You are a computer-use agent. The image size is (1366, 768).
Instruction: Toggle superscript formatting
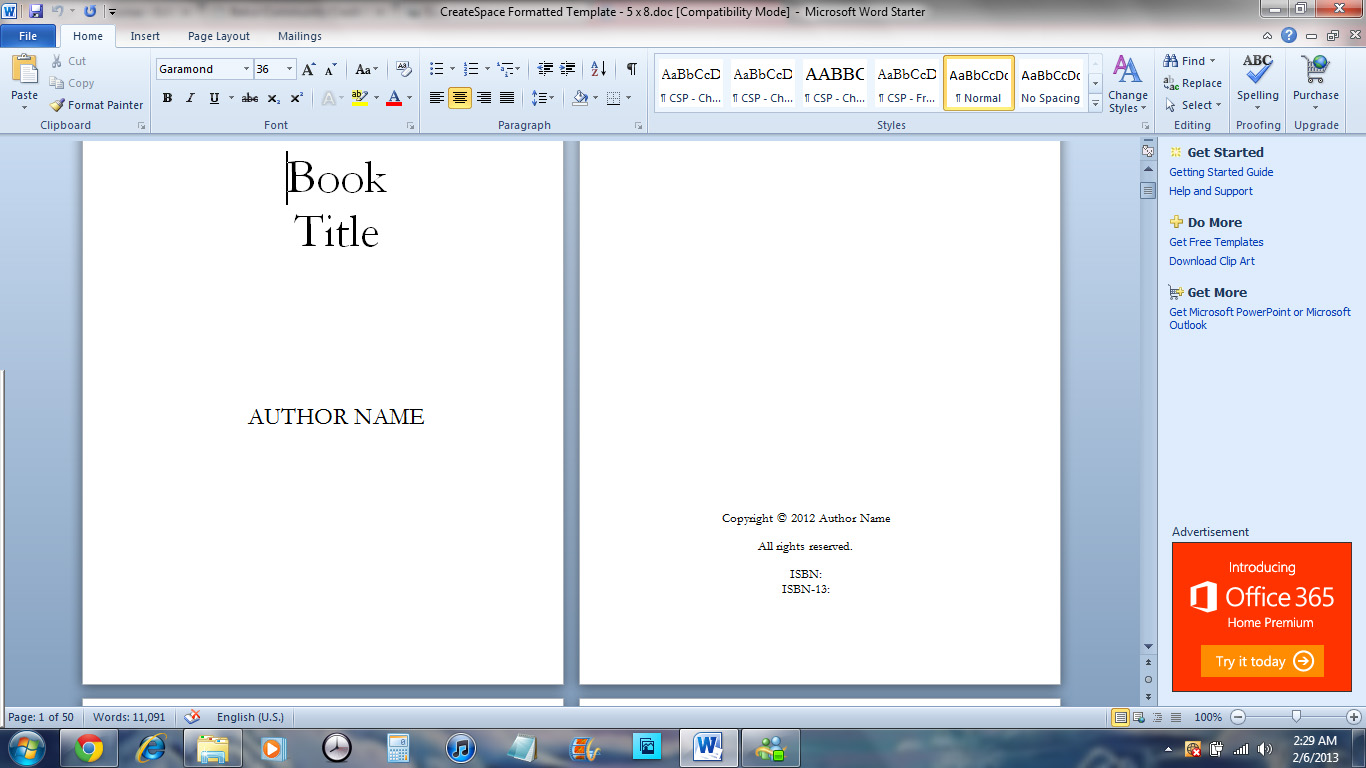tap(297, 98)
